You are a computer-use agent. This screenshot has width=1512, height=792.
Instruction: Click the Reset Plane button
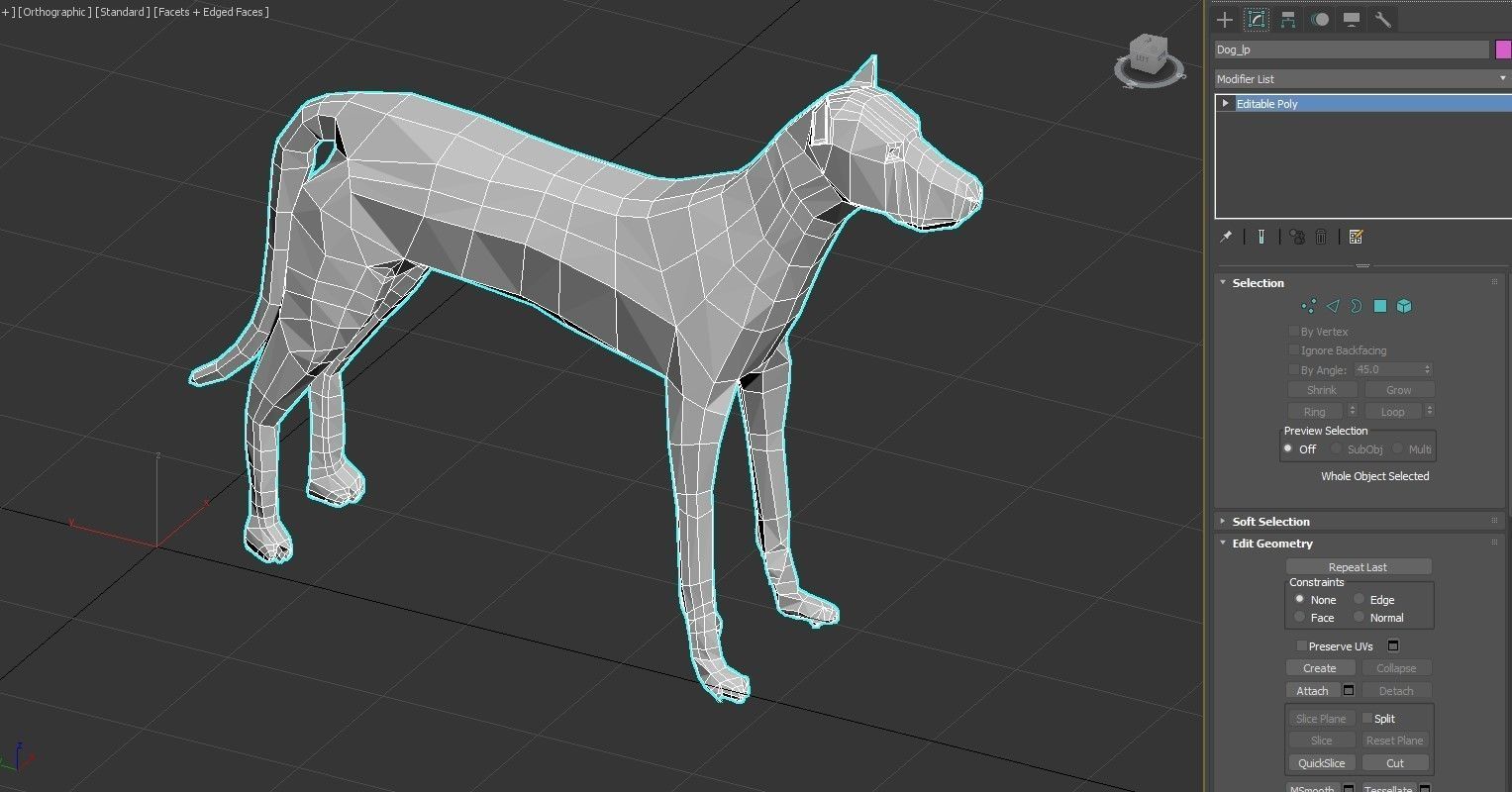[1394, 741]
